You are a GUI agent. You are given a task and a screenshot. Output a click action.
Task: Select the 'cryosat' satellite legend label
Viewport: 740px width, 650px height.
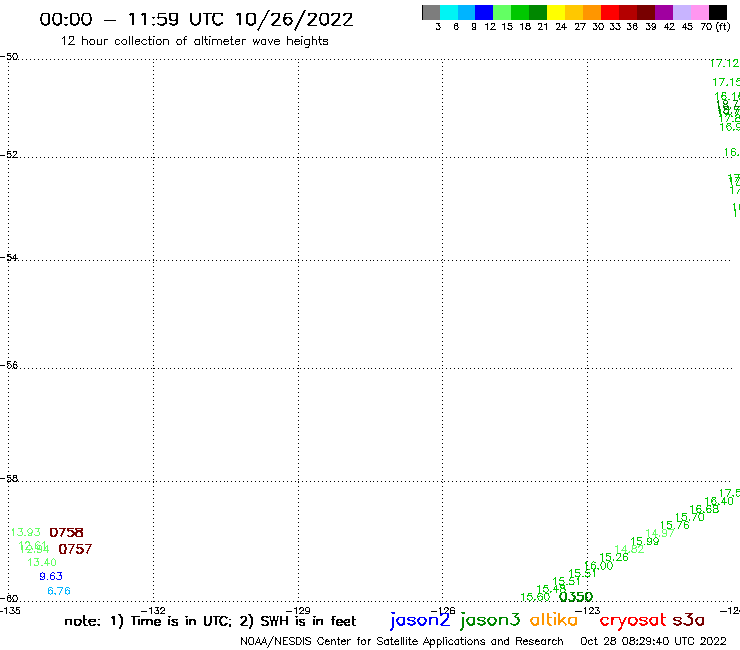tap(633, 621)
